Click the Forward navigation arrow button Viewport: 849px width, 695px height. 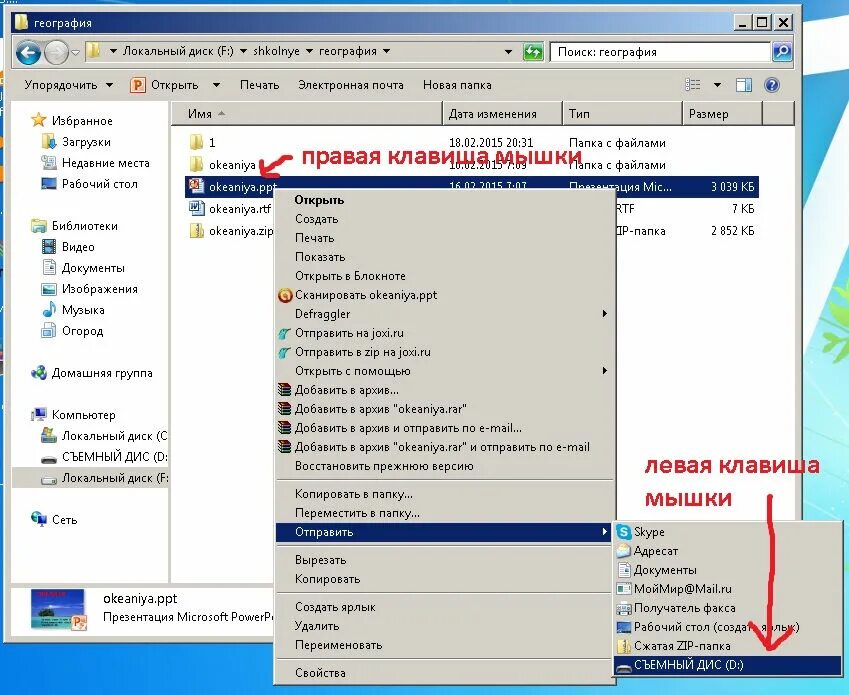[56, 53]
